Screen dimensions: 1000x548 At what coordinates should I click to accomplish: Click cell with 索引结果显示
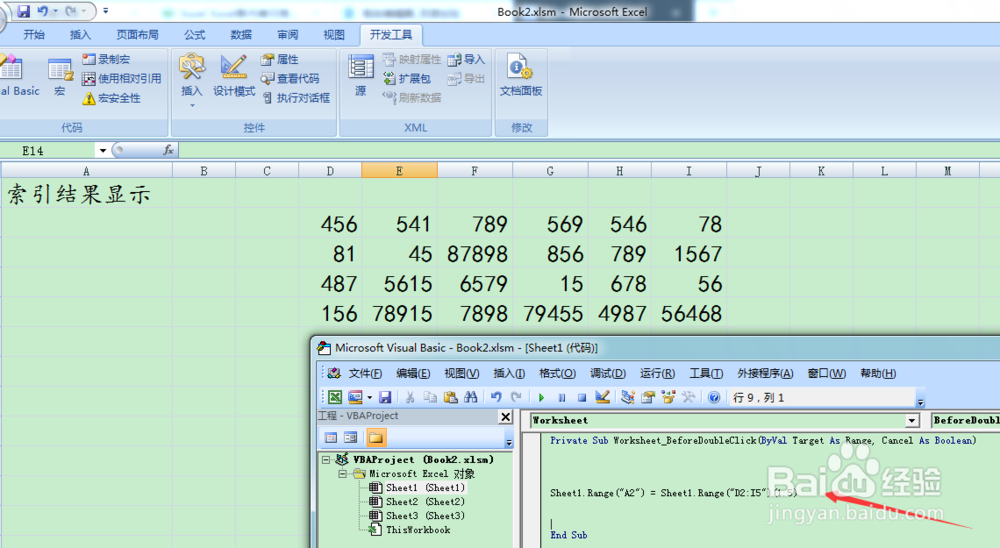pos(87,193)
